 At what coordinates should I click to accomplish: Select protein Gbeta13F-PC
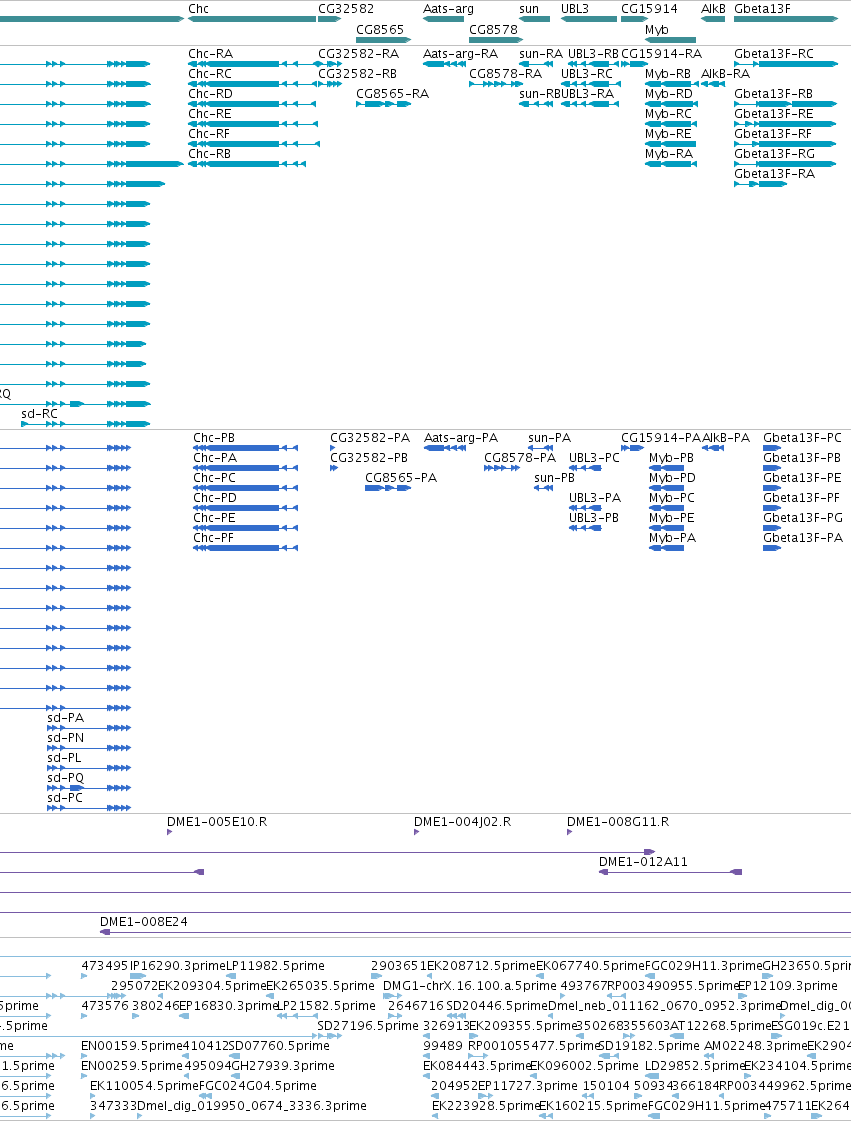pos(802,438)
